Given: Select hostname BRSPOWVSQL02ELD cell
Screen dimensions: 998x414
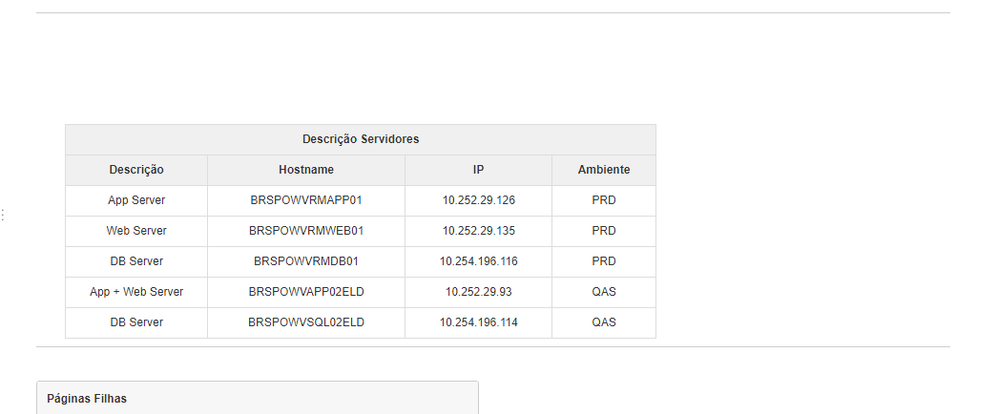Looking at the screenshot, I should [x=306, y=323].
